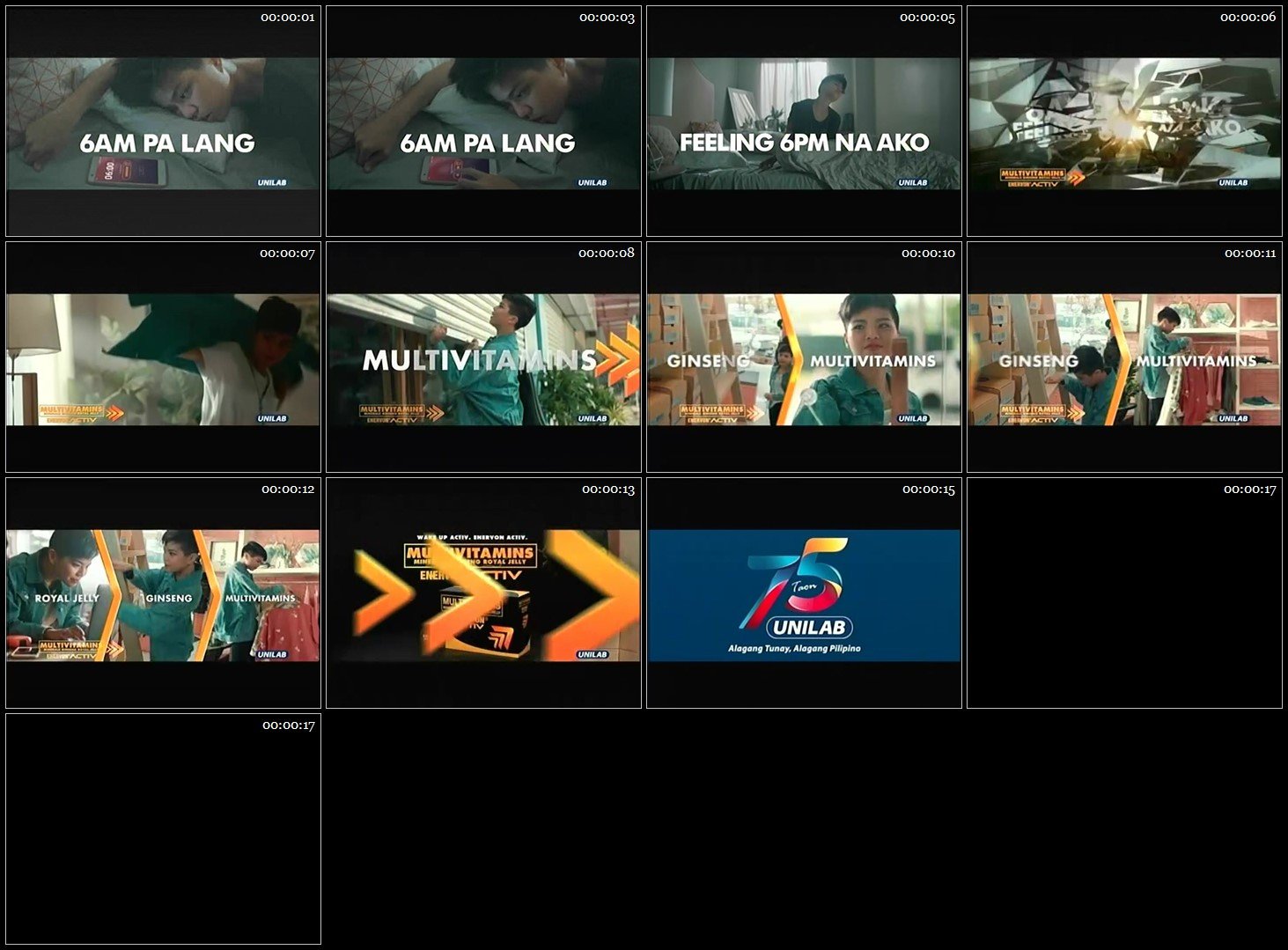This screenshot has height=950, width=1288.
Task: Open the frame thumbnail at 00:00:10
Action: tap(804, 357)
